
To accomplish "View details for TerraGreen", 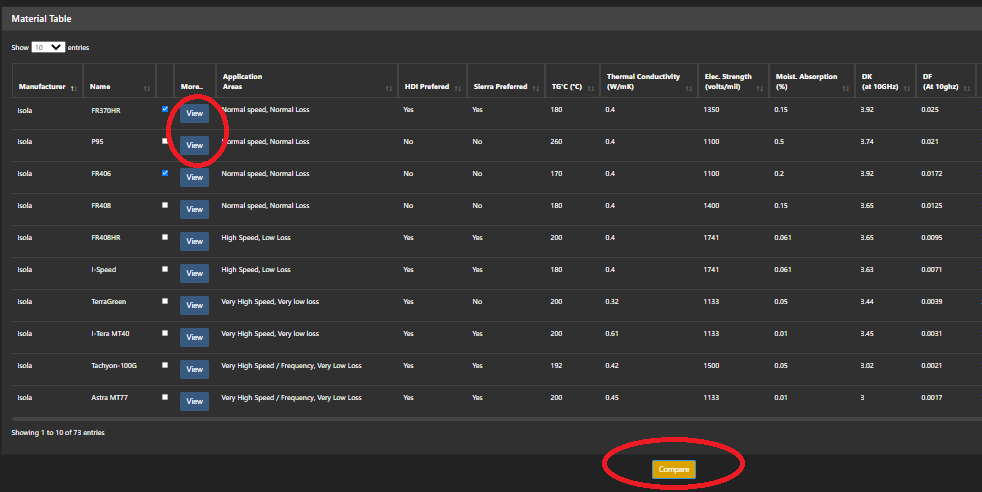I will click(x=194, y=305).
